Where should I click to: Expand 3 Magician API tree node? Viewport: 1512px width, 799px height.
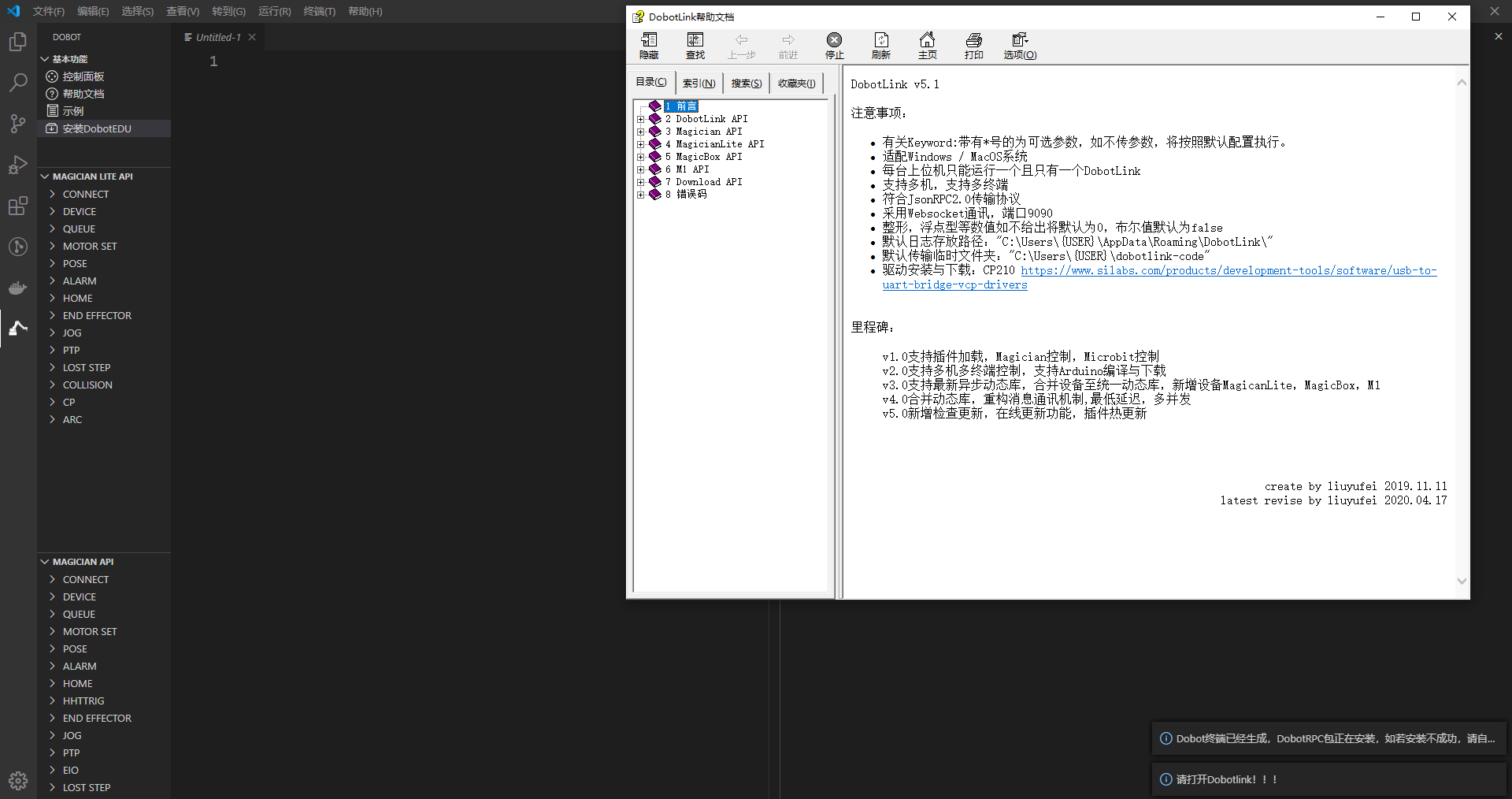click(641, 132)
